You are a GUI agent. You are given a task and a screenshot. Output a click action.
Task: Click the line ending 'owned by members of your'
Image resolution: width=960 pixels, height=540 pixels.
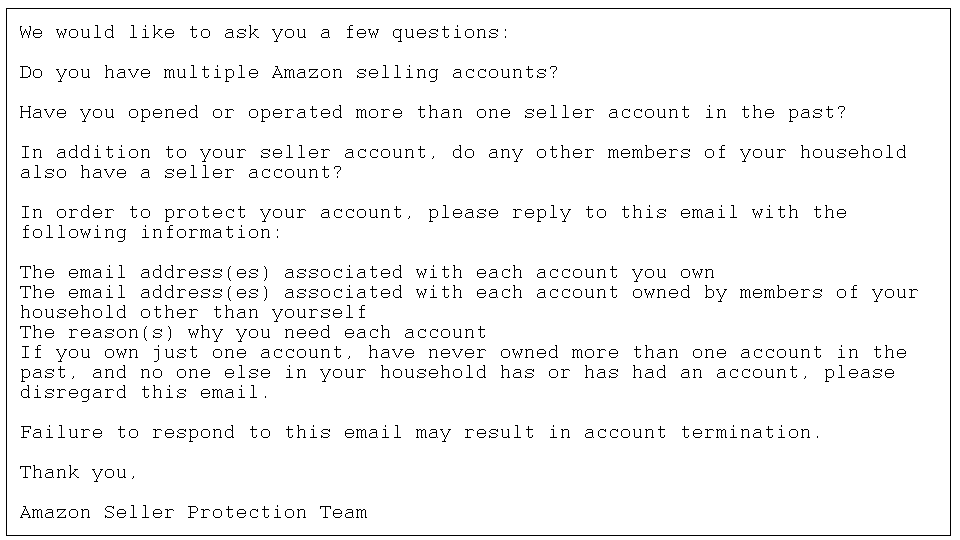coord(469,293)
